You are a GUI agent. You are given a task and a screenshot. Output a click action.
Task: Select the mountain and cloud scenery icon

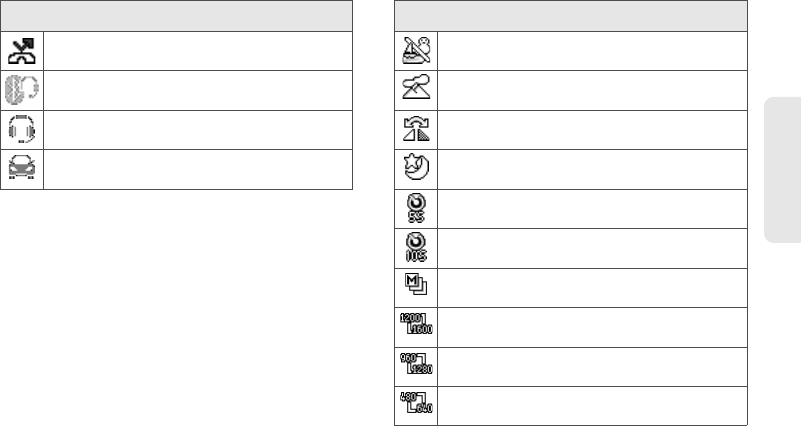pos(416,86)
